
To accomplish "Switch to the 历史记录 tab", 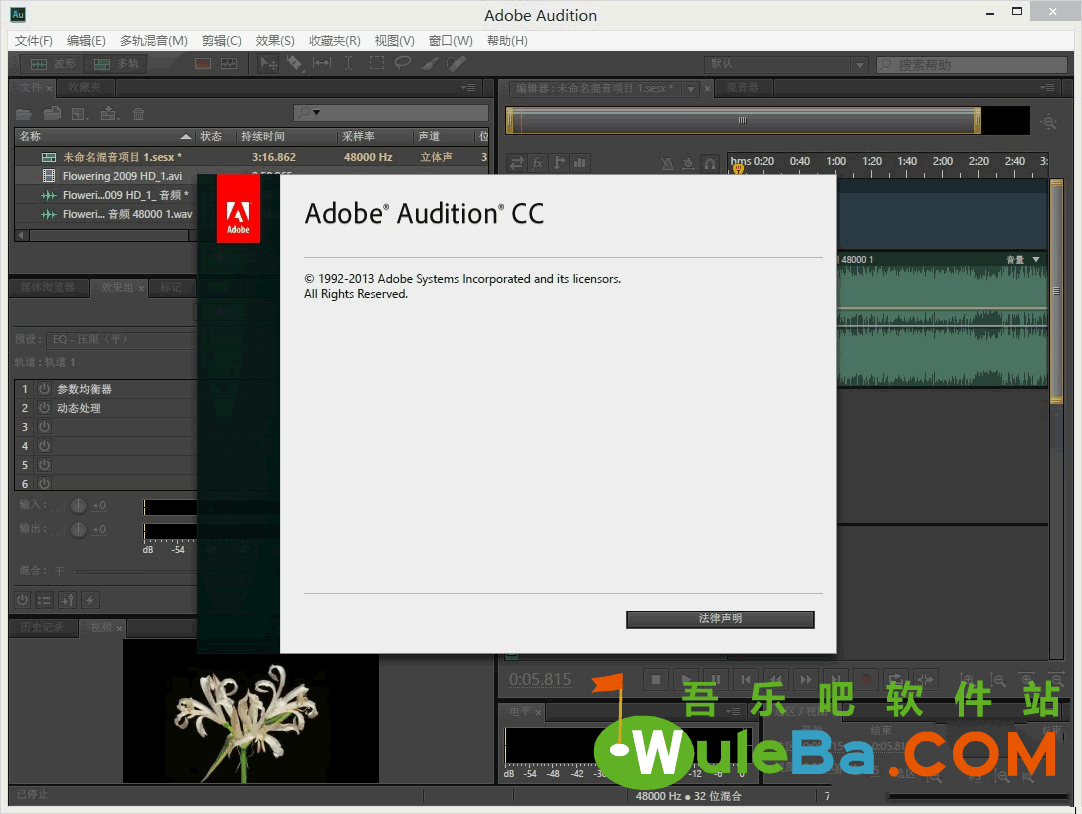I will [x=41, y=627].
